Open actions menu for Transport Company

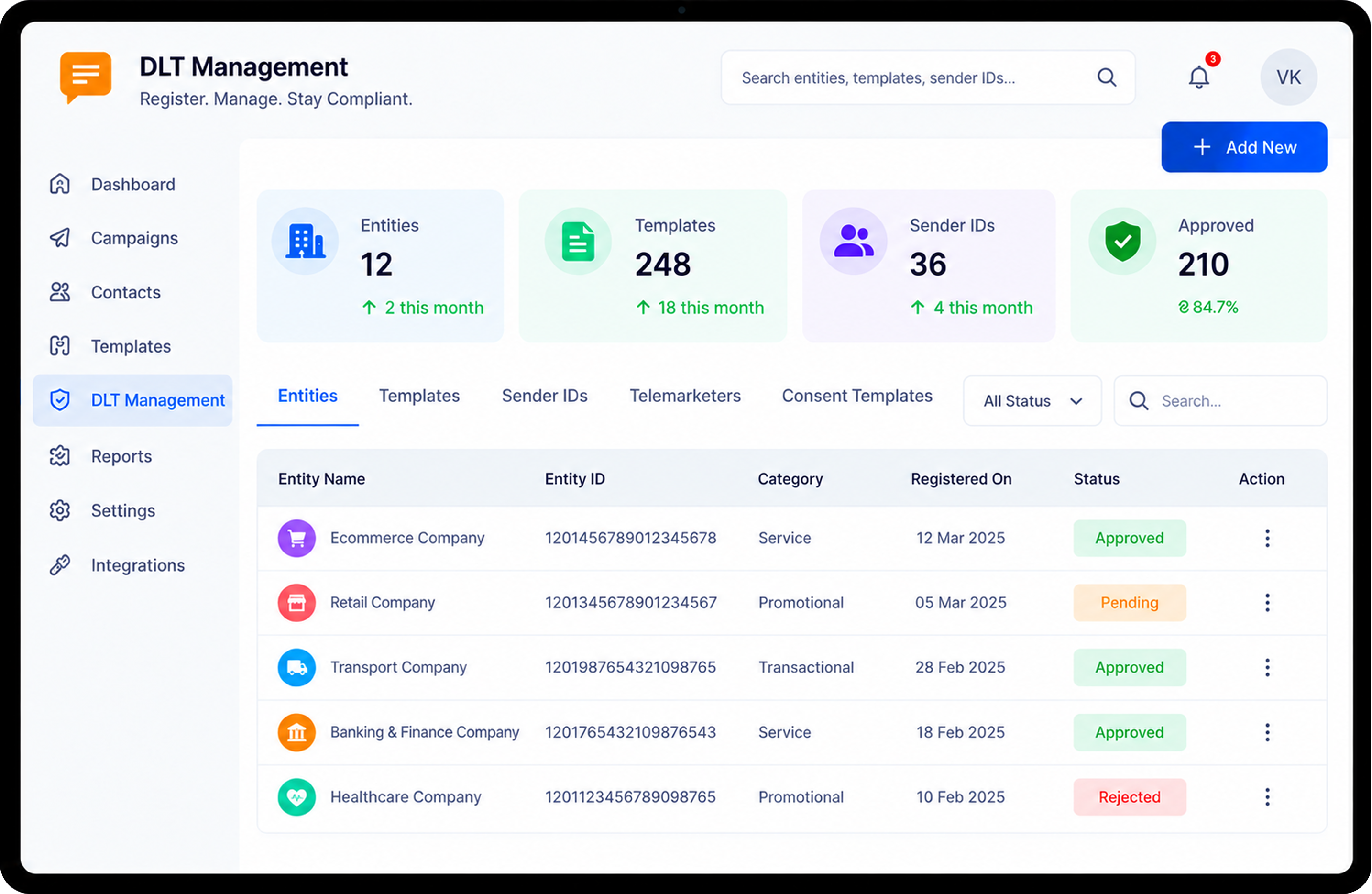[x=1267, y=667]
